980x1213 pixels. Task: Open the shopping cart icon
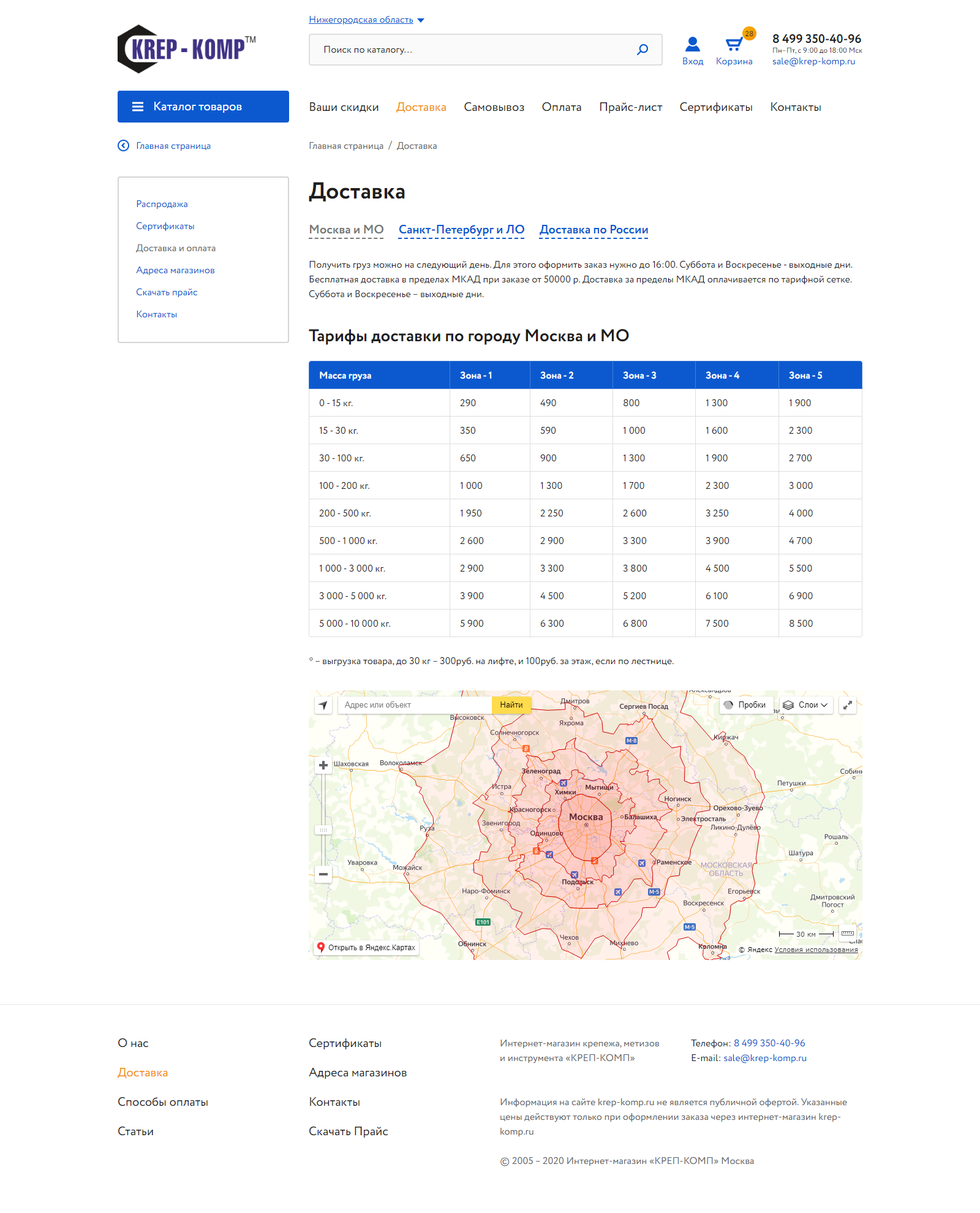pyautogui.click(x=733, y=44)
